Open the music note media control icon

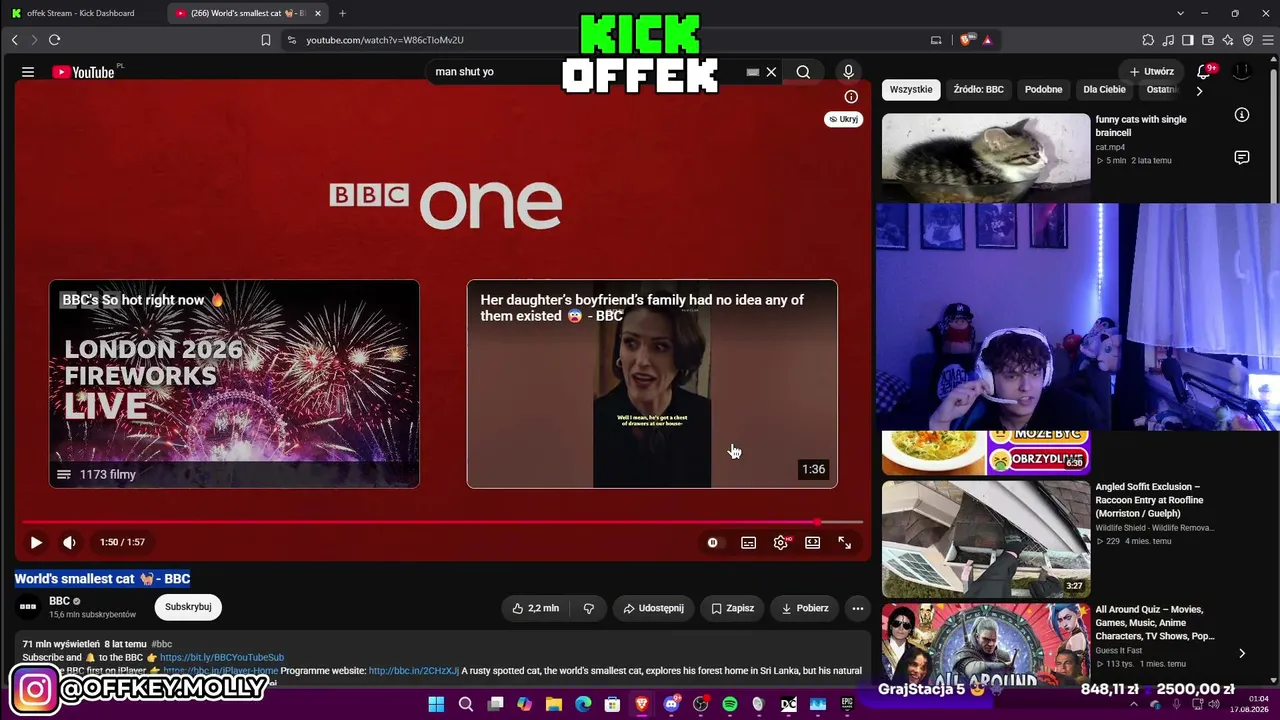click(1168, 40)
